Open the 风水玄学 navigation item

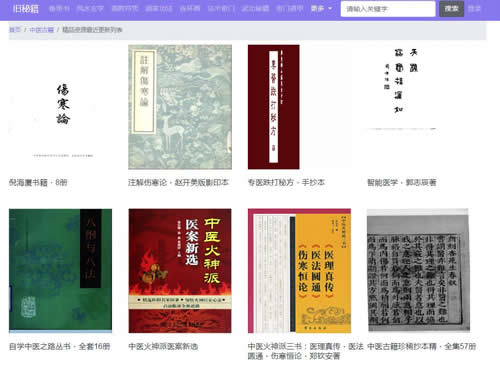click(90, 9)
